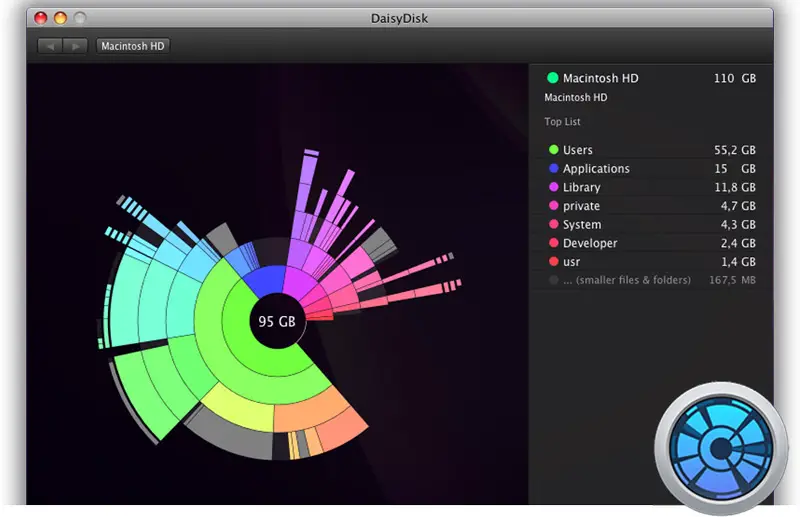Click the 167,5 MB size value
This screenshot has height=517, width=800.
coord(732,280)
